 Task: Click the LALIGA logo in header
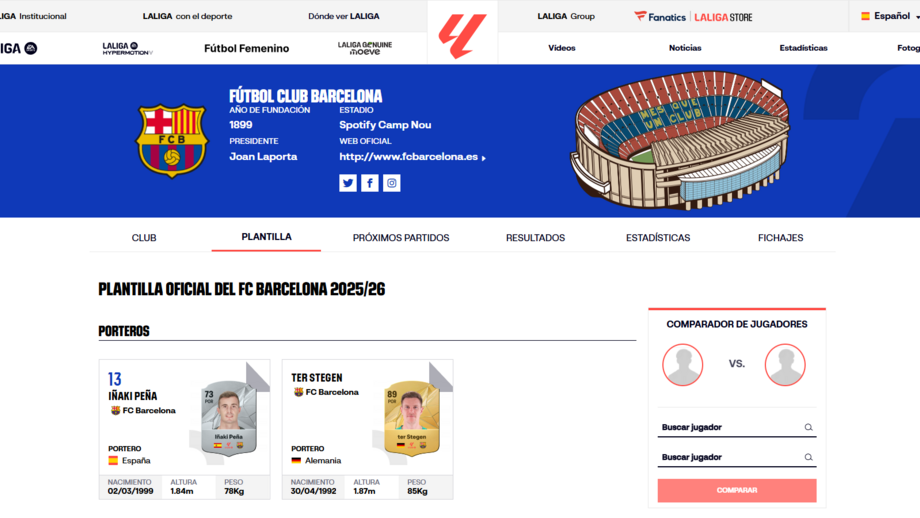[462, 35]
